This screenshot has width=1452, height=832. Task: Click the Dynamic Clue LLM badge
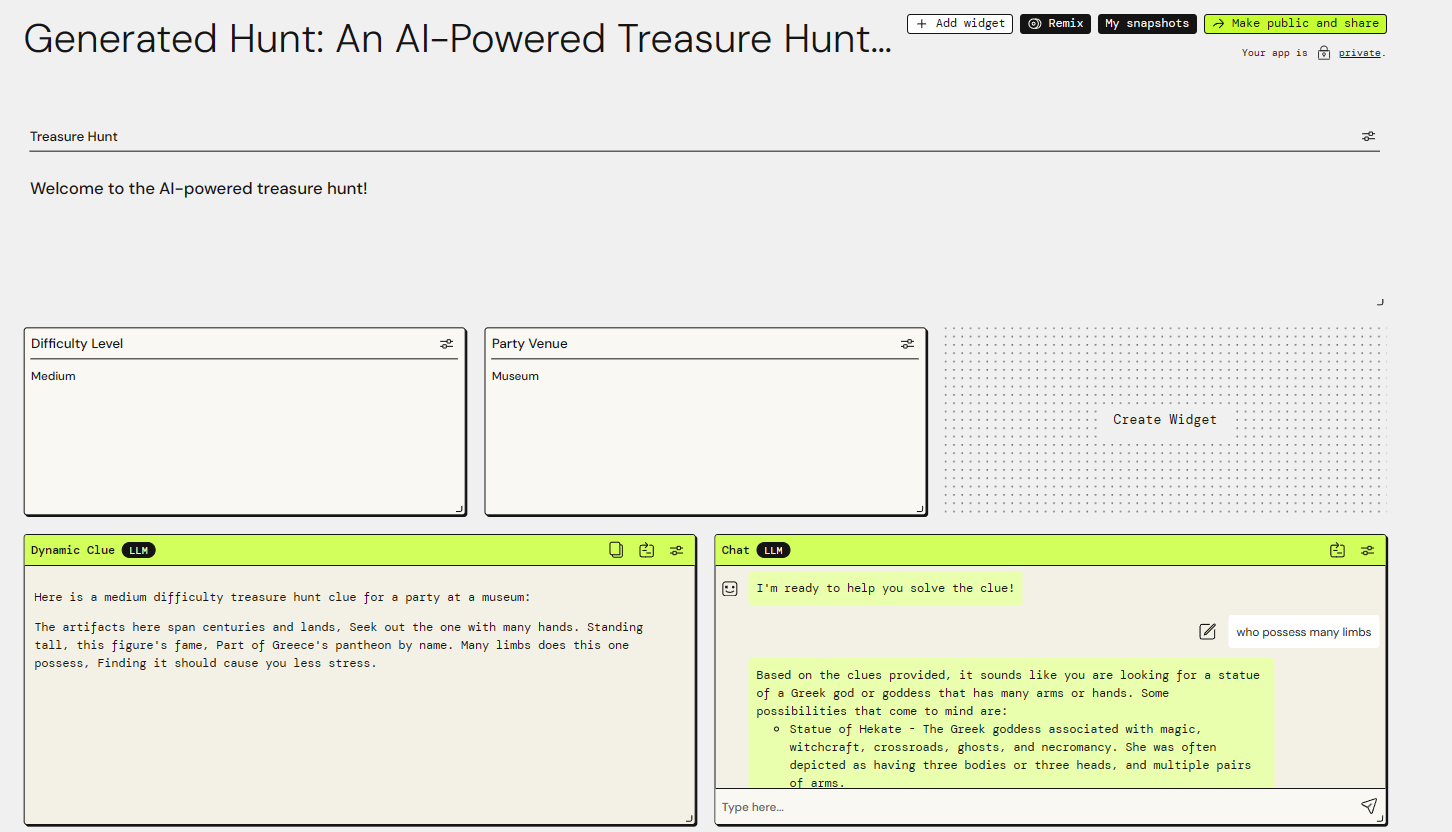pyautogui.click(x=139, y=550)
